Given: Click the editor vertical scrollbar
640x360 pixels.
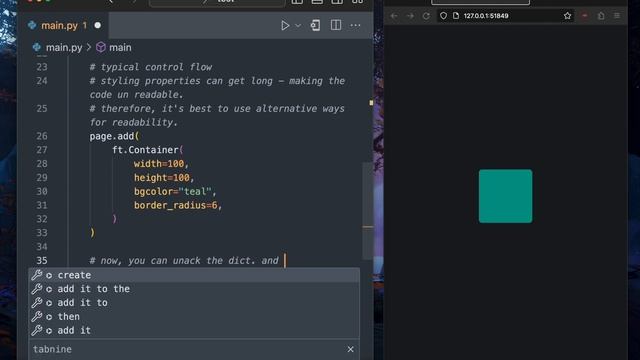Looking at the screenshot, I should pyautogui.click(x=367, y=211).
